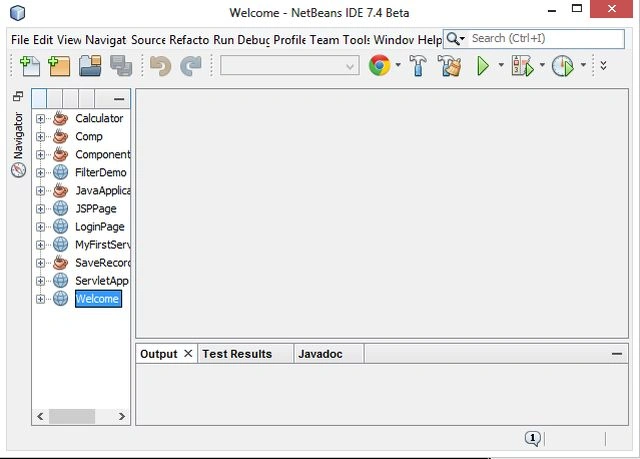Viewport: 640px width, 459px height.
Task: Click the quick search magnifier icon
Action: click(x=453, y=39)
